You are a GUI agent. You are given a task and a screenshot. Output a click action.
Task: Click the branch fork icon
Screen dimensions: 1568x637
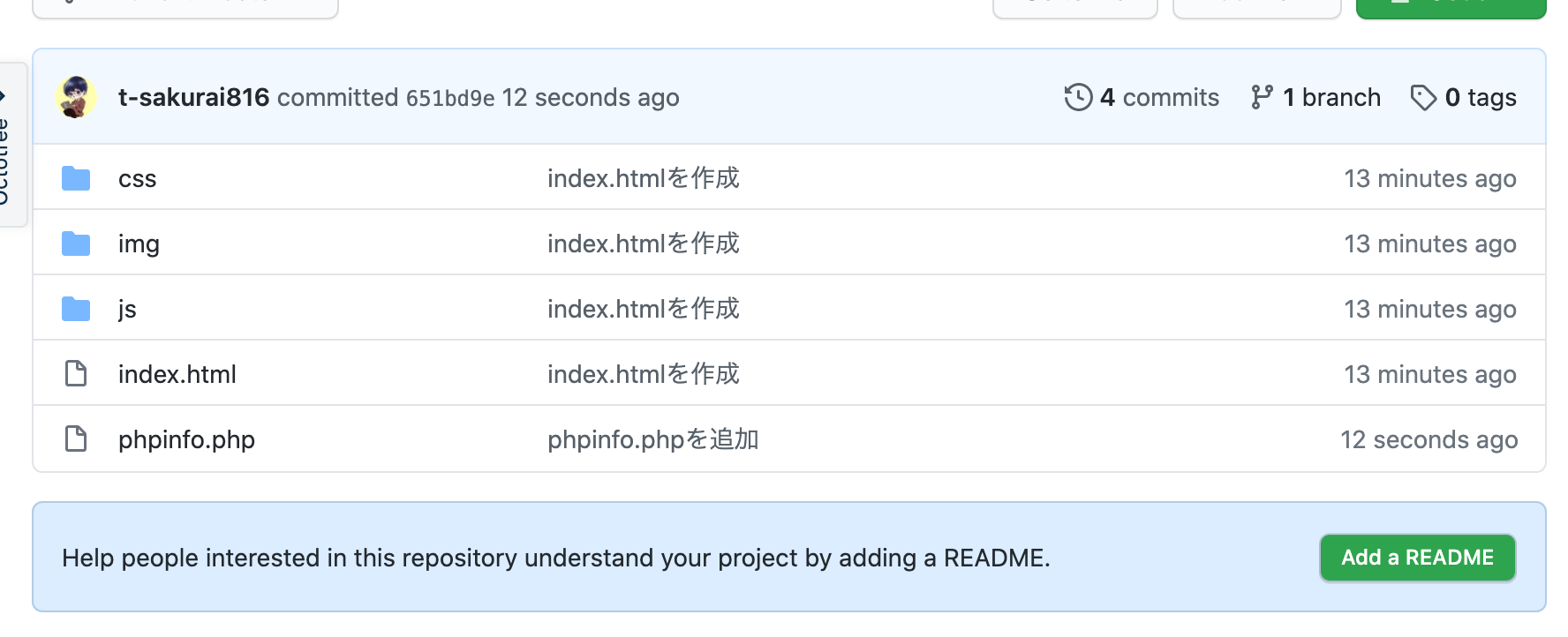coord(1262,97)
